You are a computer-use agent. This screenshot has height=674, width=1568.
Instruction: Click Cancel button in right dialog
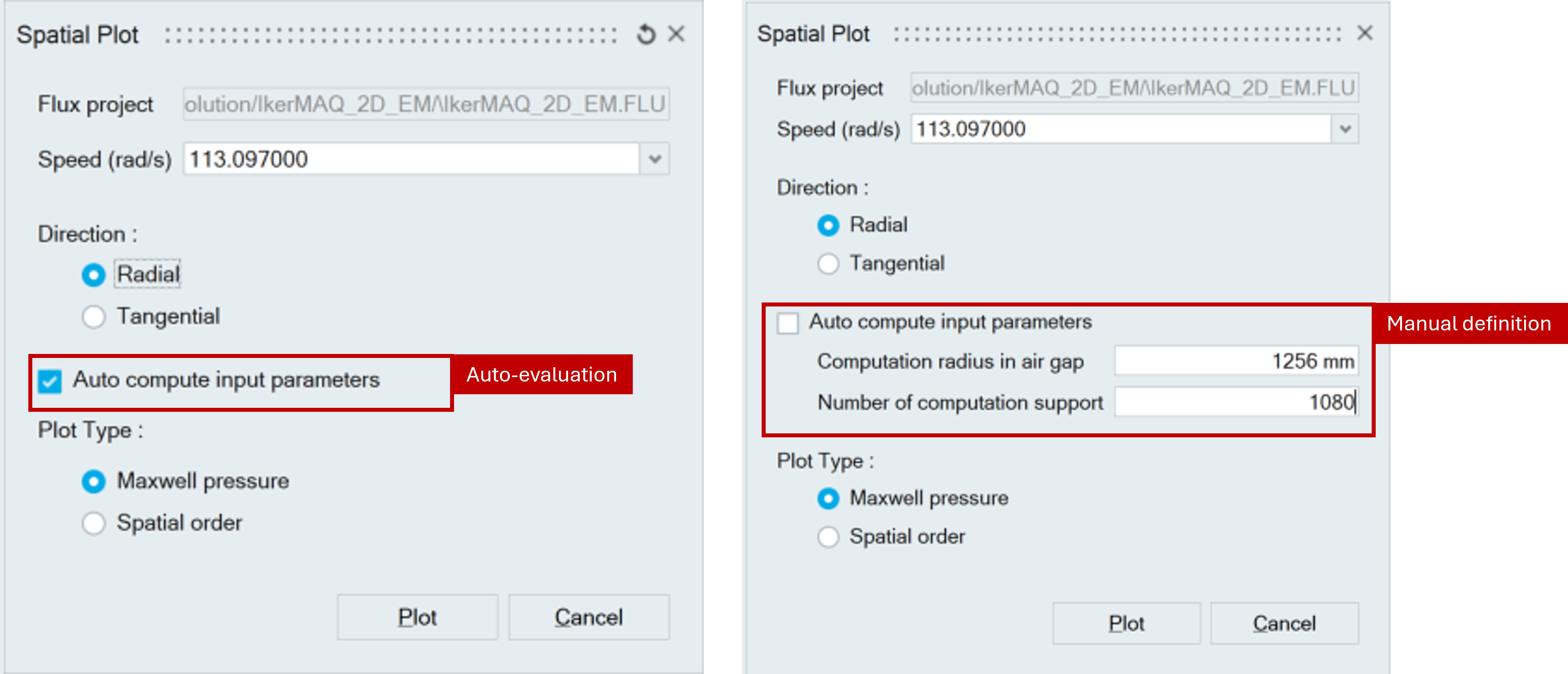pyautogui.click(x=1284, y=623)
